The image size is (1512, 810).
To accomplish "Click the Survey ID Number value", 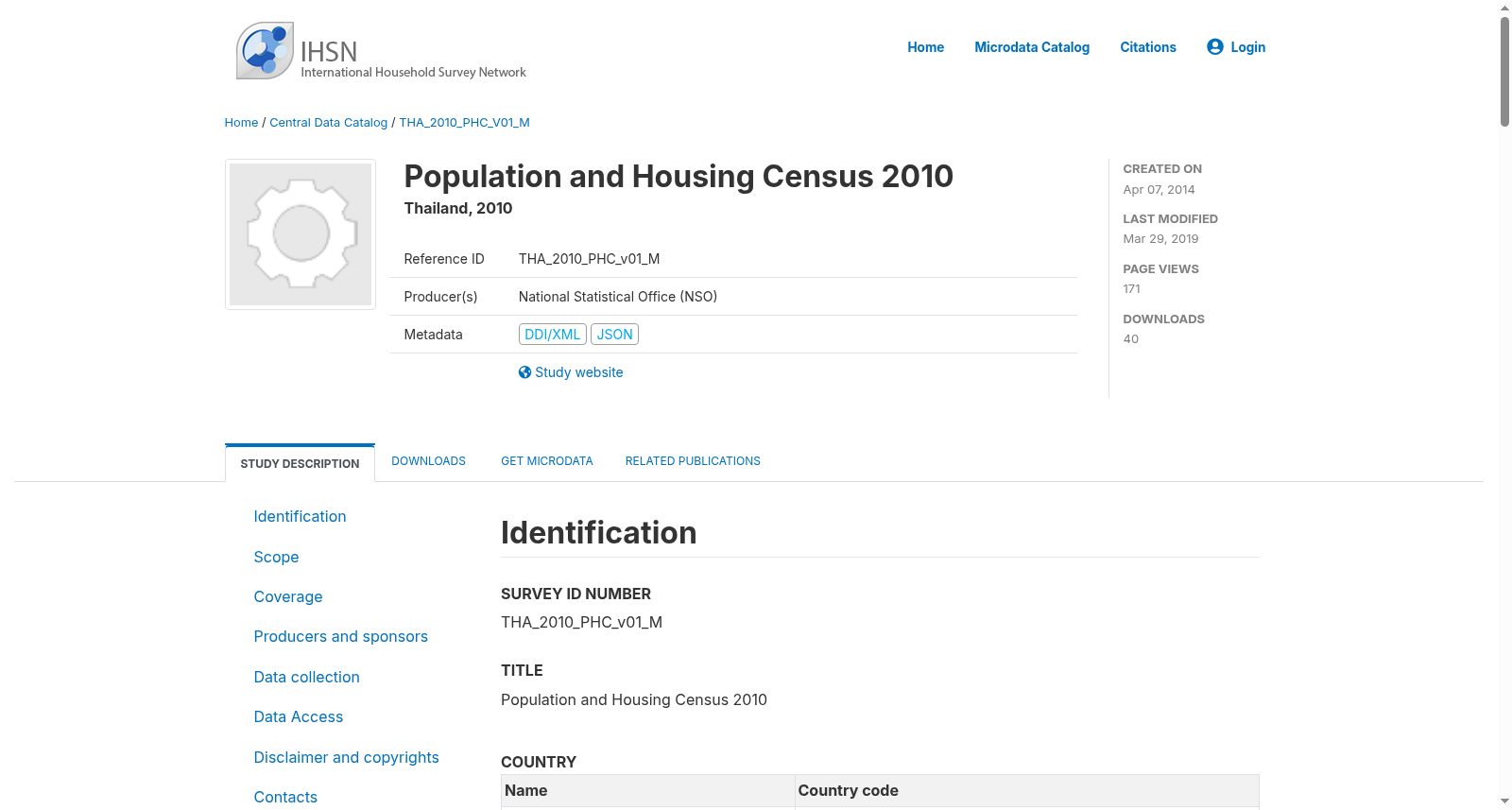I will coord(581,622).
